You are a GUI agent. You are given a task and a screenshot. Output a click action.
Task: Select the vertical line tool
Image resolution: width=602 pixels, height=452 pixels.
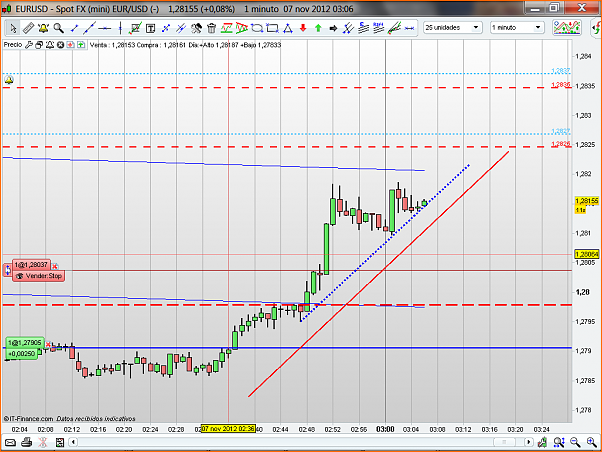tap(120, 28)
